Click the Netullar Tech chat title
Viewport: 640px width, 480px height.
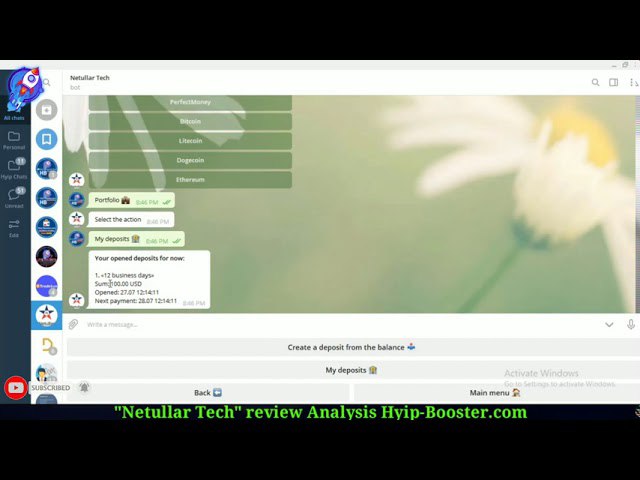pyautogui.click(x=90, y=78)
